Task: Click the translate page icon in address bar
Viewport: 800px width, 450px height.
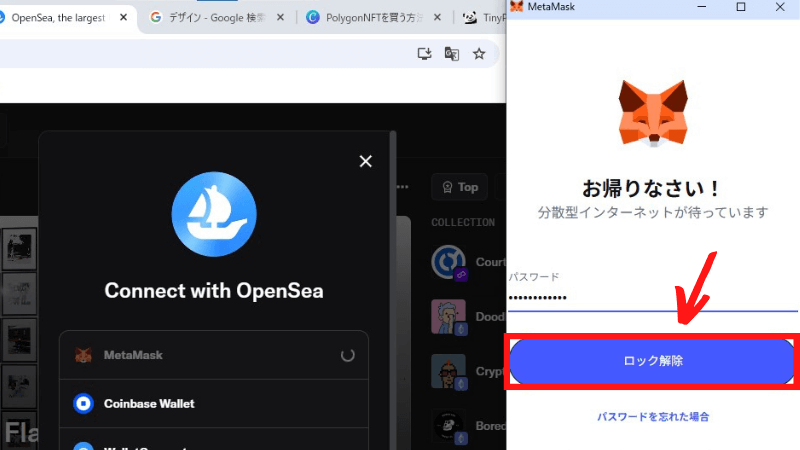Action: 452,54
